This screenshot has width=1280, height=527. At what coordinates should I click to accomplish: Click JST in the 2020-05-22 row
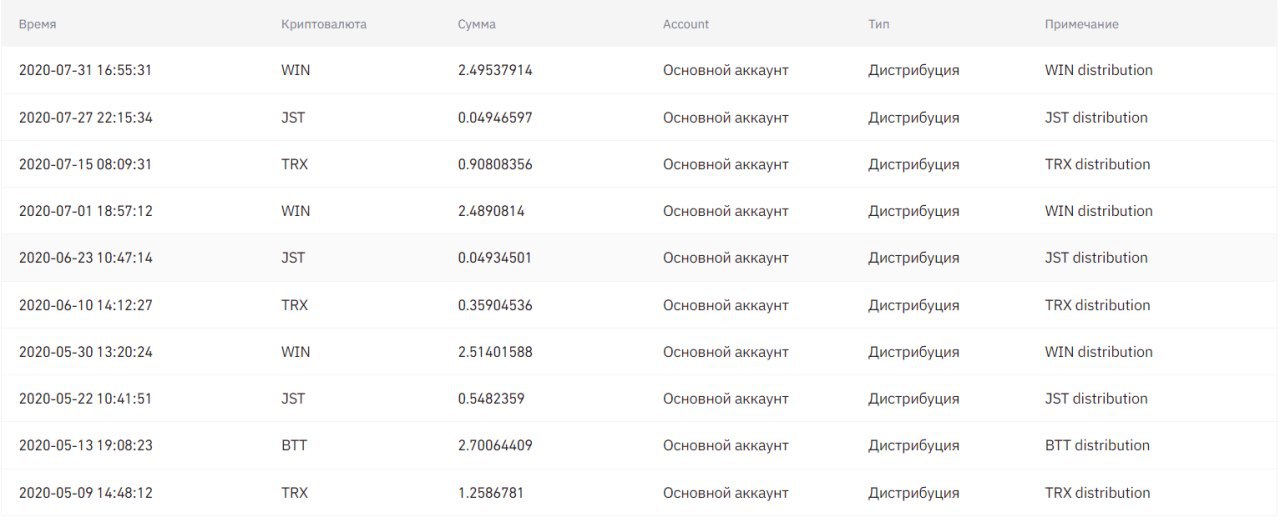tap(293, 399)
